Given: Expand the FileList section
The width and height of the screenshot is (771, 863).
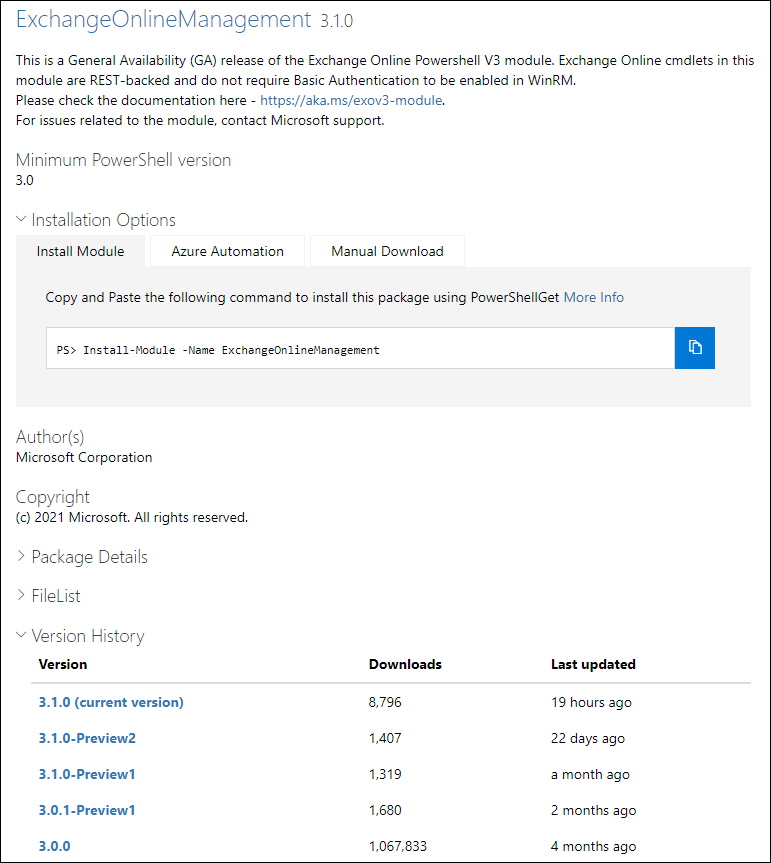Looking at the screenshot, I should 48,596.
